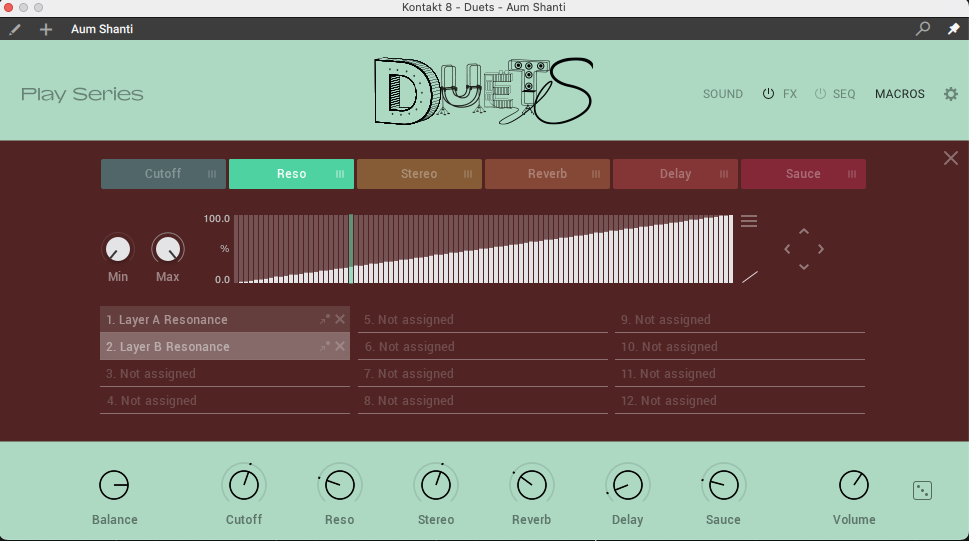The height and width of the screenshot is (541, 969).
Task: Select slot 12 Not assigned
Action: [x=740, y=401]
